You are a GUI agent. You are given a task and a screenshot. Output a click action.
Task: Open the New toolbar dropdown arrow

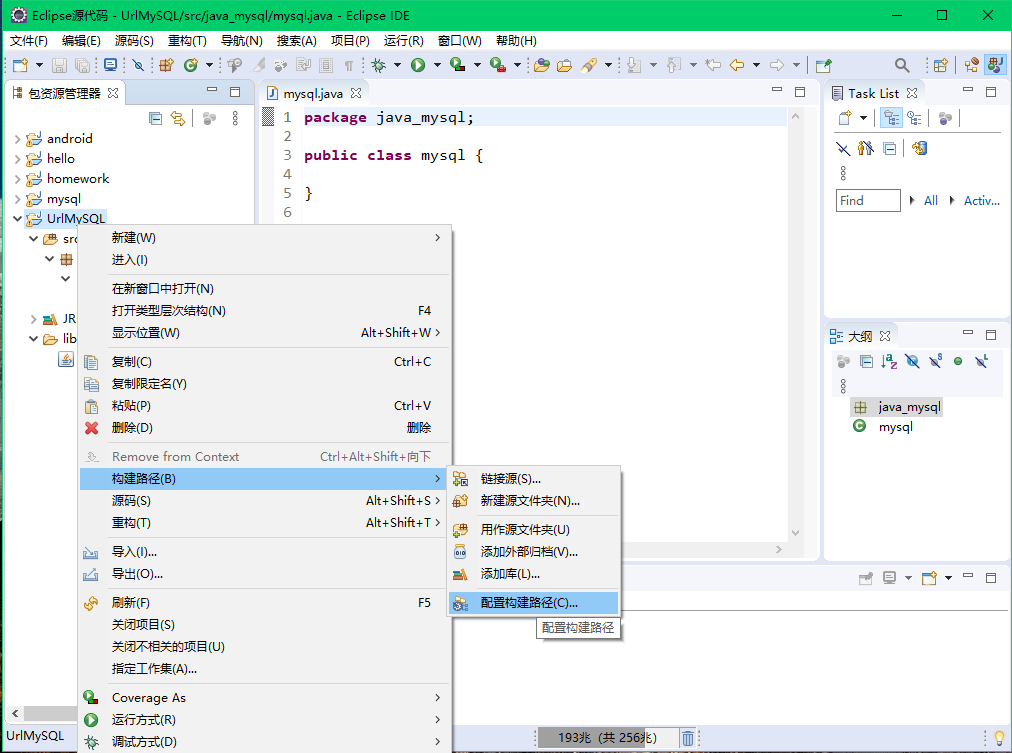click(x=38, y=65)
